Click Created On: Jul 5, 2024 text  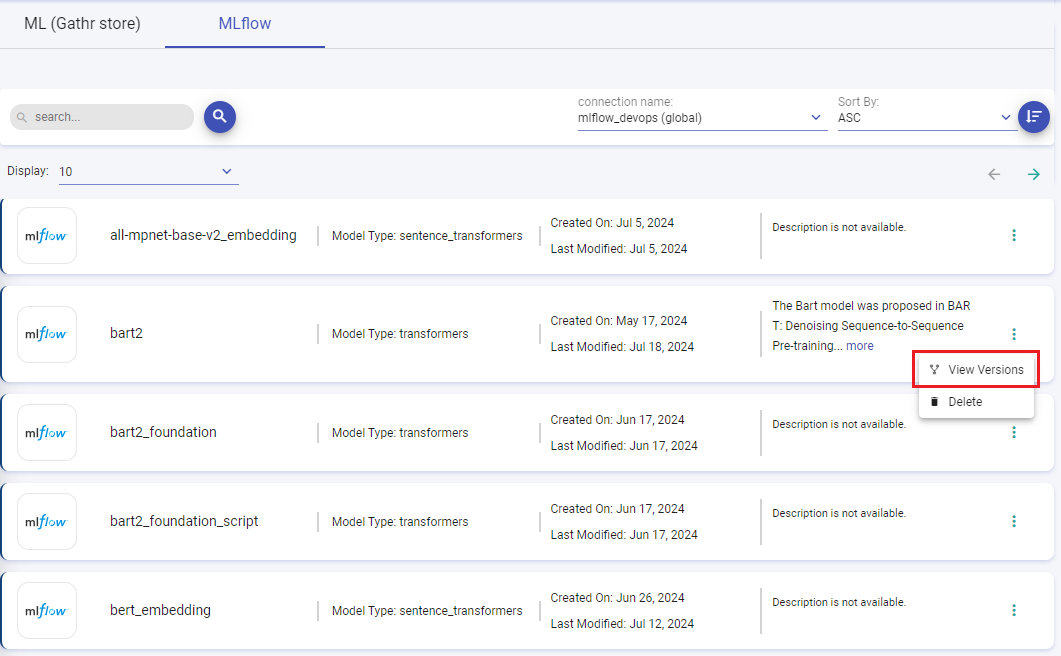612,223
